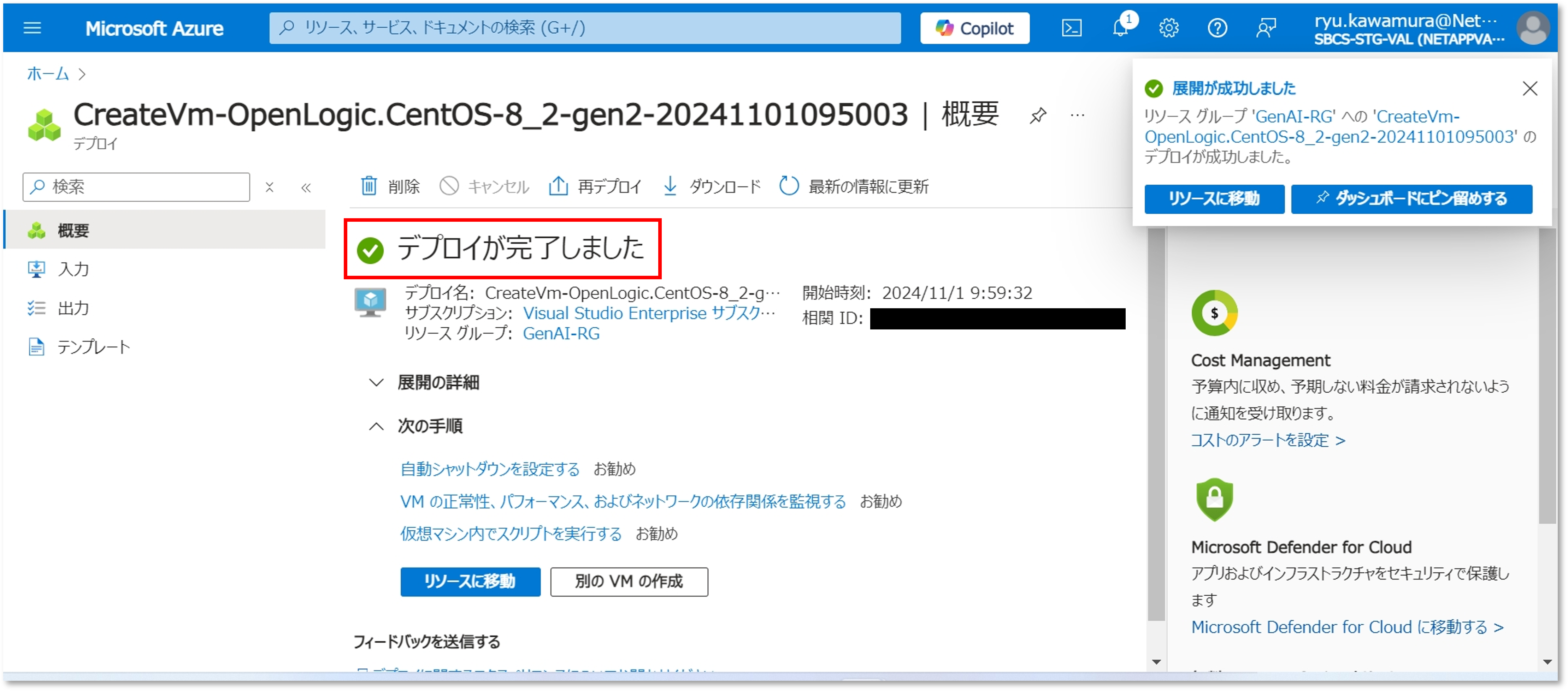
Task: Open Visual Studio Enterprise subscription link
Action: pos(649,313)
